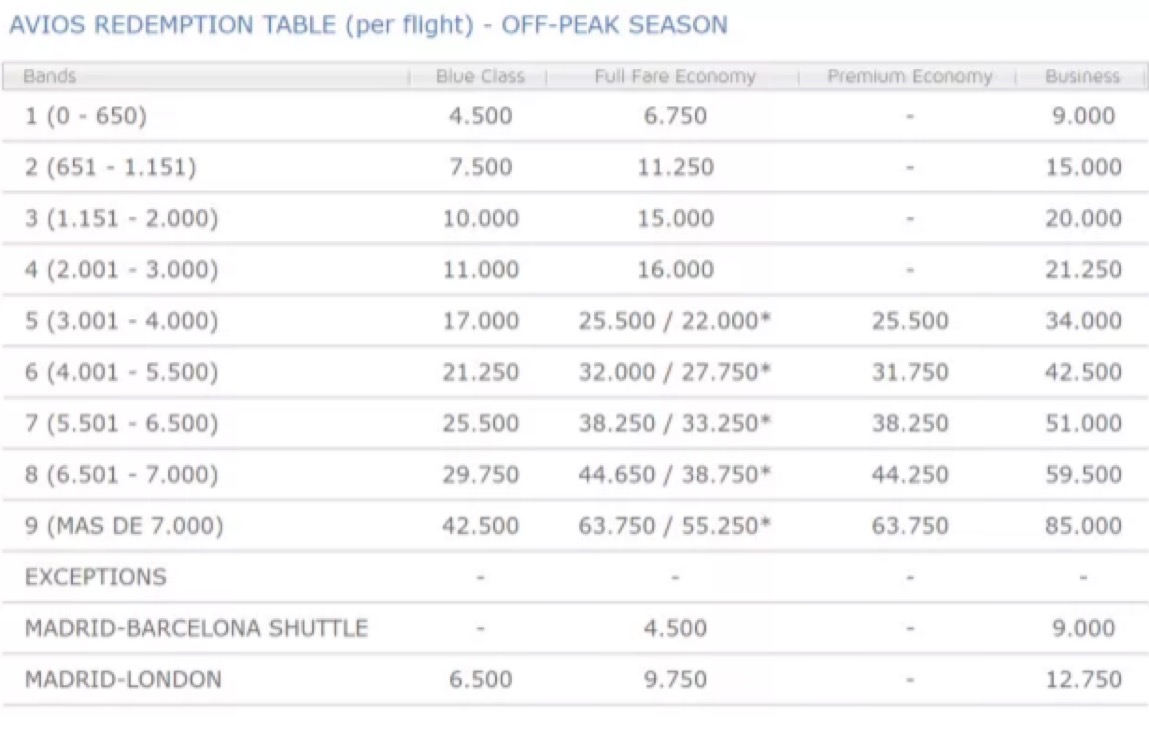This screenshot has height=747, width=1149.
Task: Click the 7 (5.501 - 6.500) band label
Action: click(122, 424)
